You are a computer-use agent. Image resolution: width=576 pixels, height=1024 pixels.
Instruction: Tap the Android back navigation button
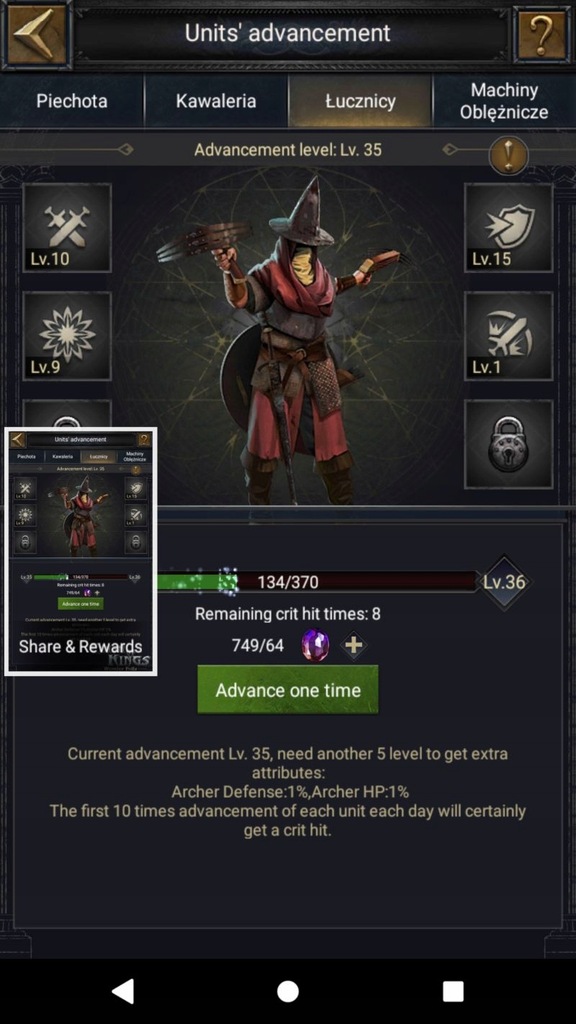(x=123, y=991)
